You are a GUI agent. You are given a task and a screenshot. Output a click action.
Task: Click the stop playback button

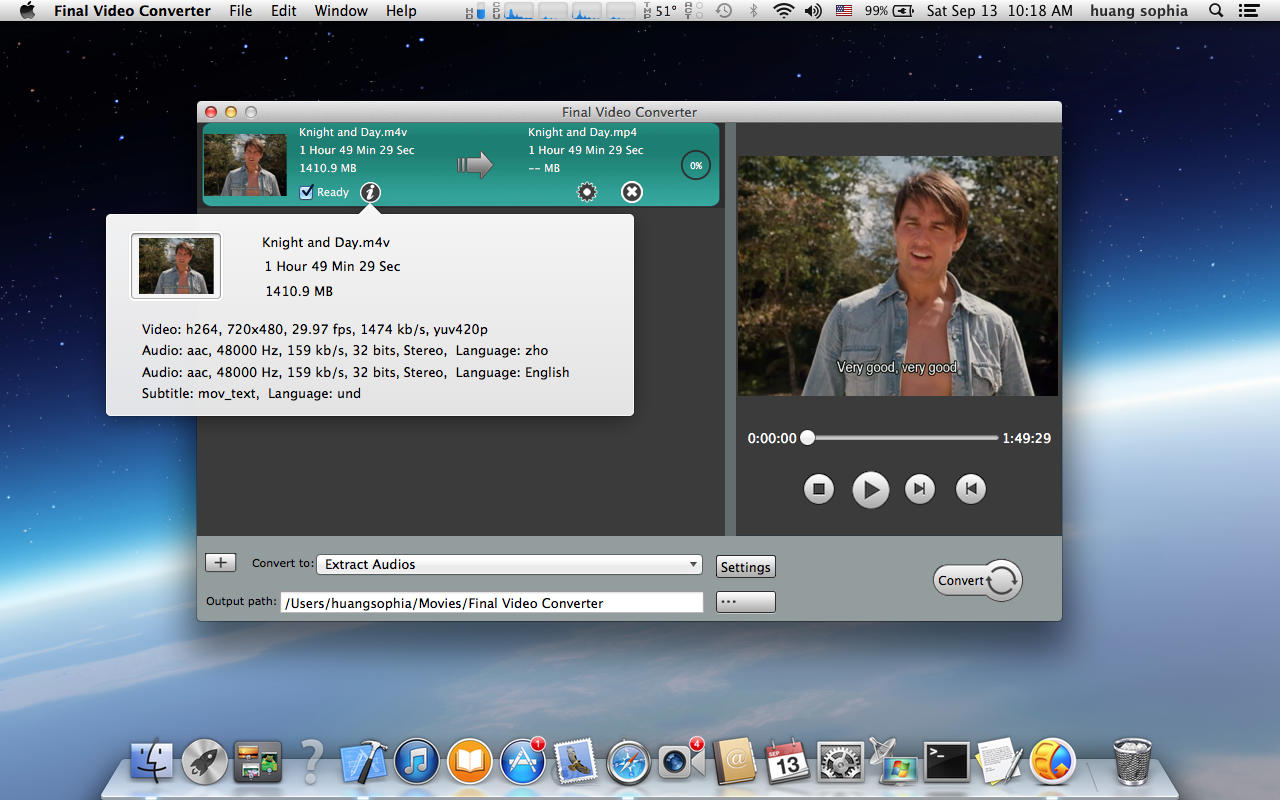point(819,489)
